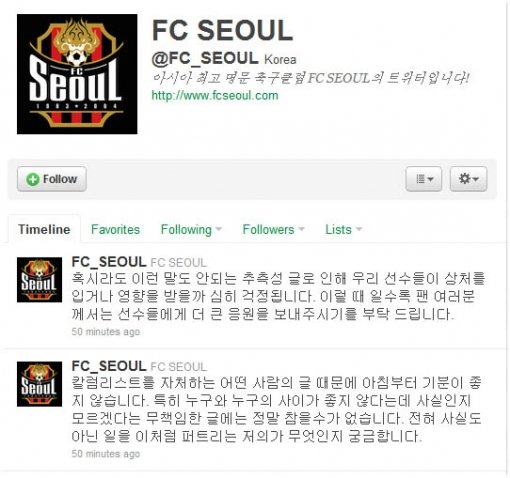Click the green plus Follow icon
510x478 pixels.
click(x=33, y=179)
